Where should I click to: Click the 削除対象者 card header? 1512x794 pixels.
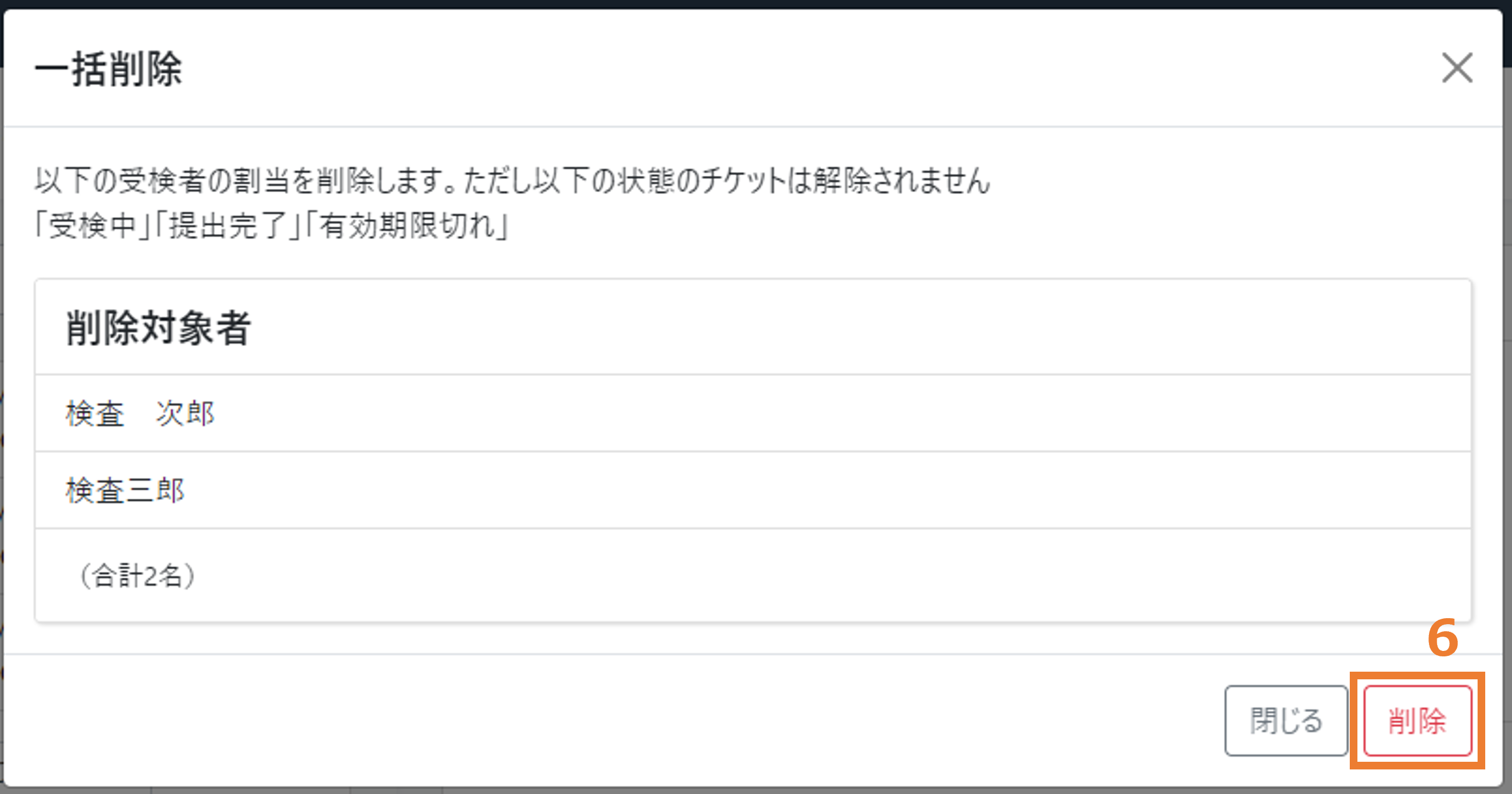tap(753, 327)
